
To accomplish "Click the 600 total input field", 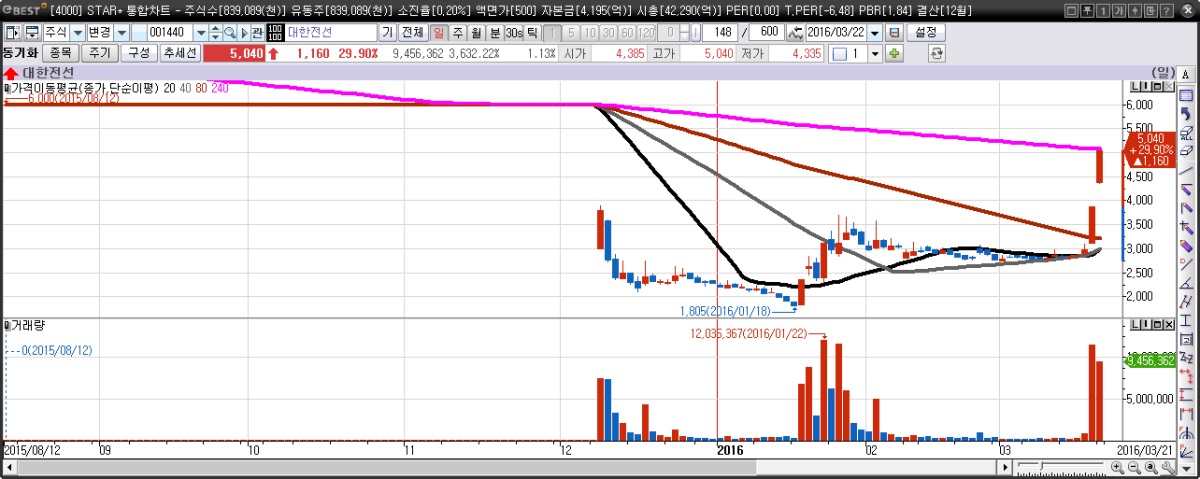I will pyautogui.click(x=769, y=32).
